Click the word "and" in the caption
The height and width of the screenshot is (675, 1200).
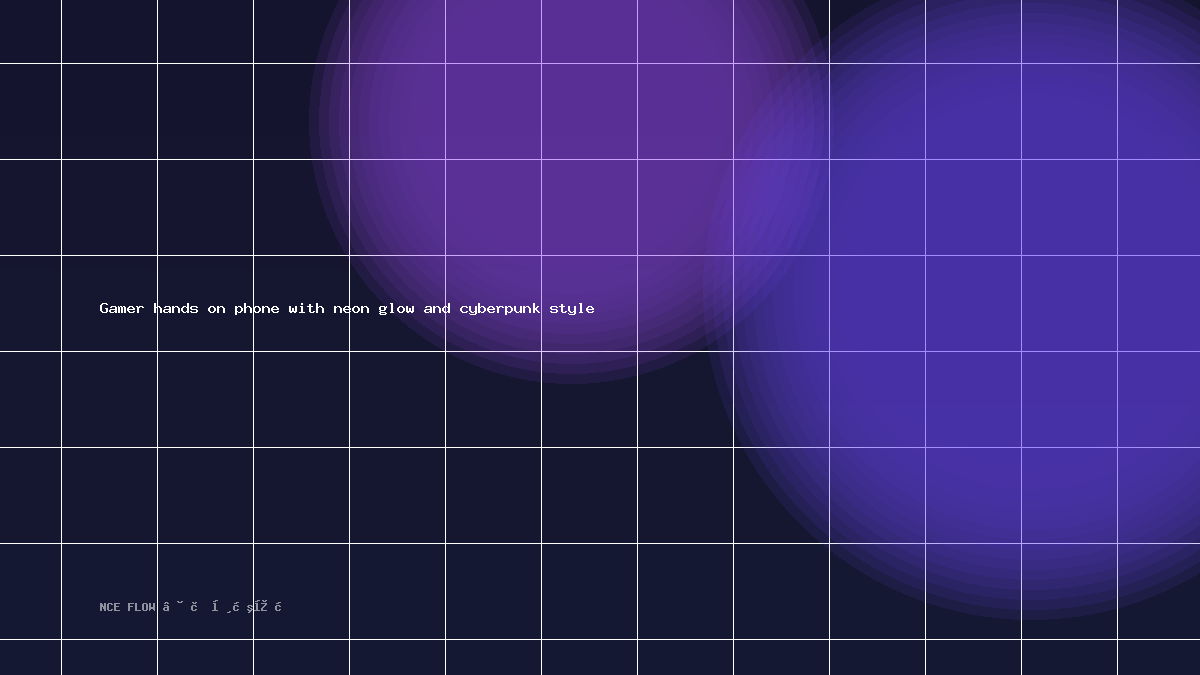click(x=437, y=308)
